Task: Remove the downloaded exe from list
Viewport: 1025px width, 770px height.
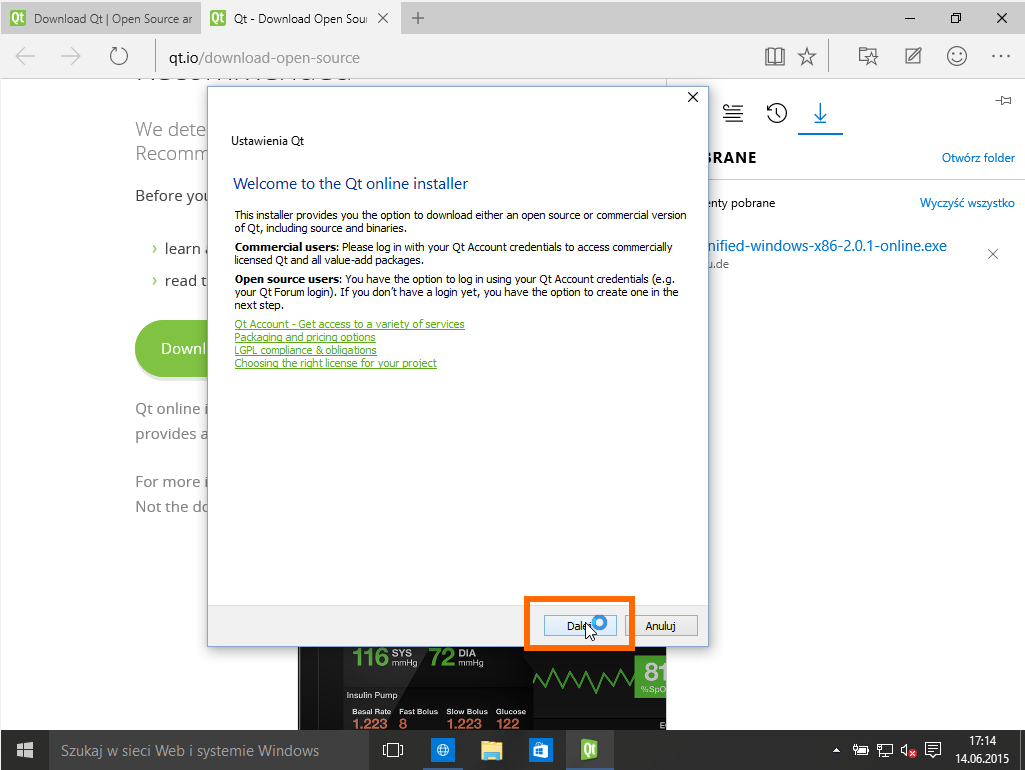Action: pos(993,254)
